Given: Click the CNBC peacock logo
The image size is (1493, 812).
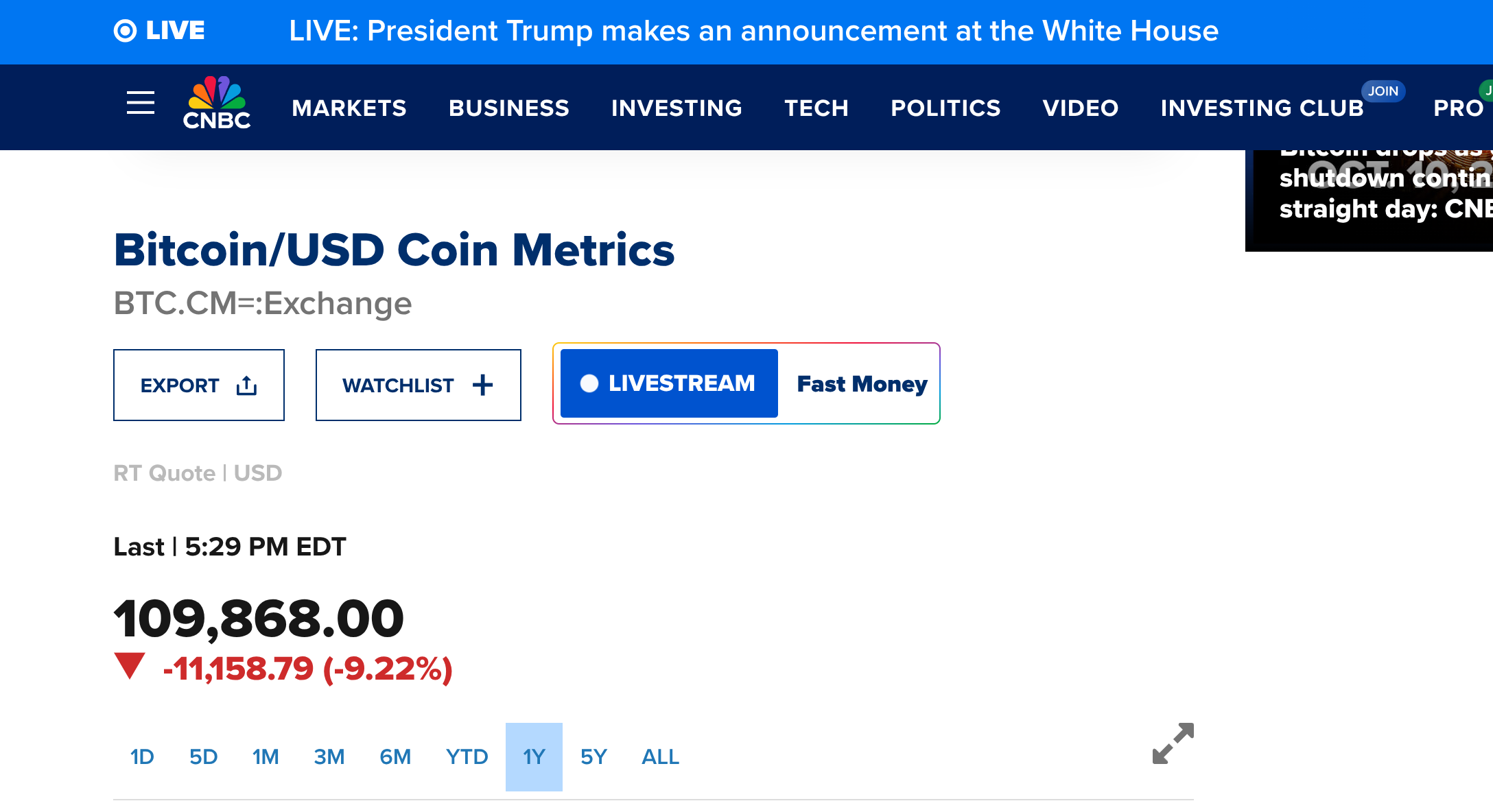Looking at the screenshot, I should 217,104.
